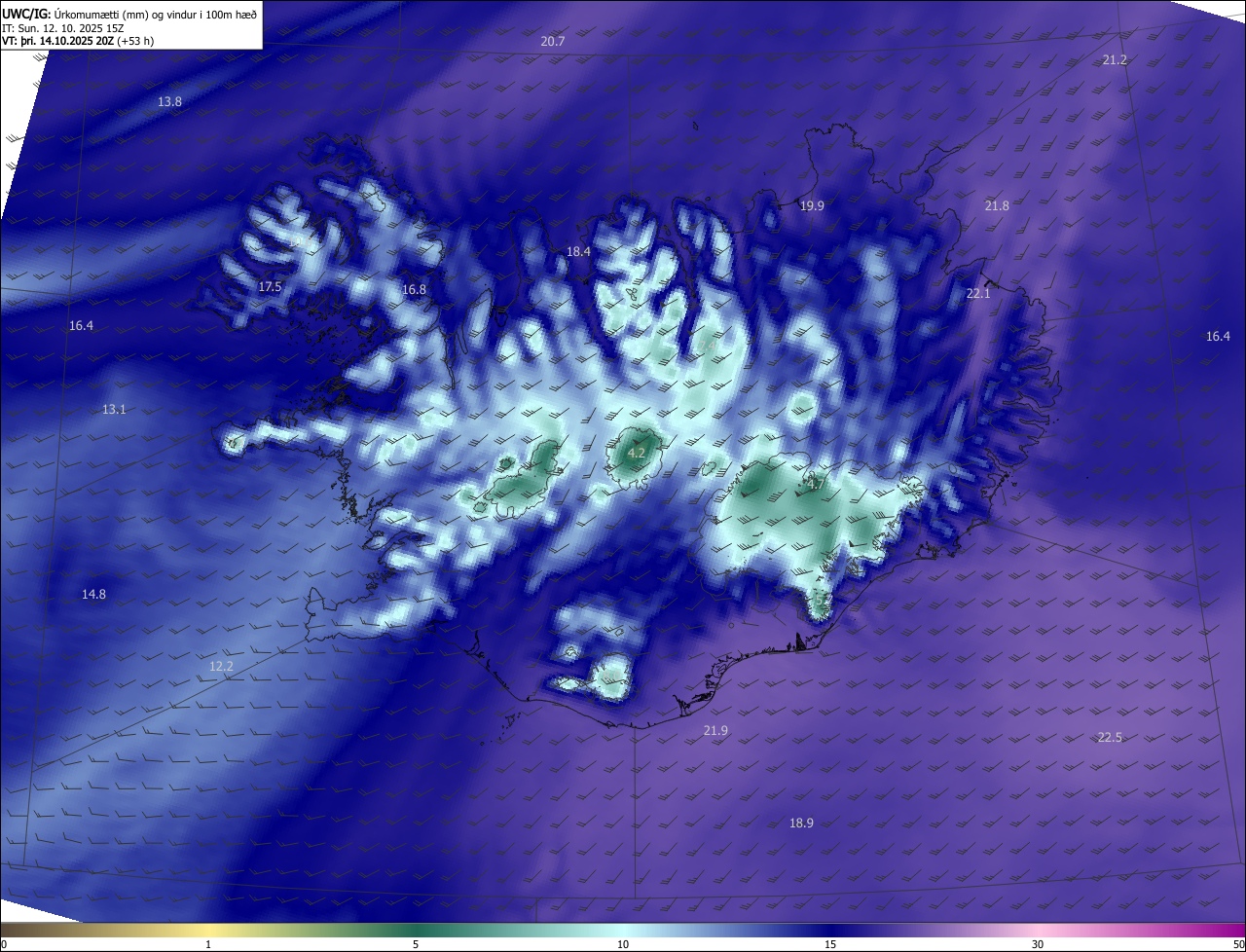
Task: Select the 22.1 value label
Action: coord(978,294)
